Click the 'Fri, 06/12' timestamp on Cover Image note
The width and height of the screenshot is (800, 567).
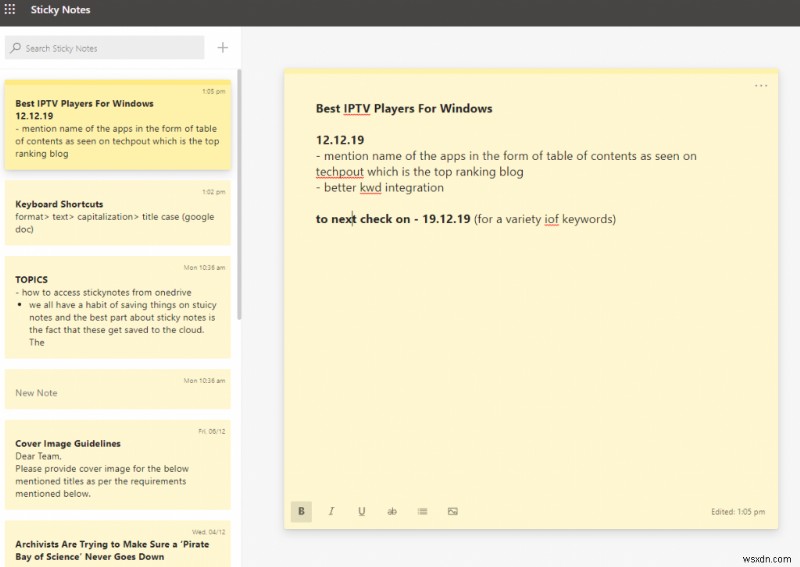pos(212,431)
